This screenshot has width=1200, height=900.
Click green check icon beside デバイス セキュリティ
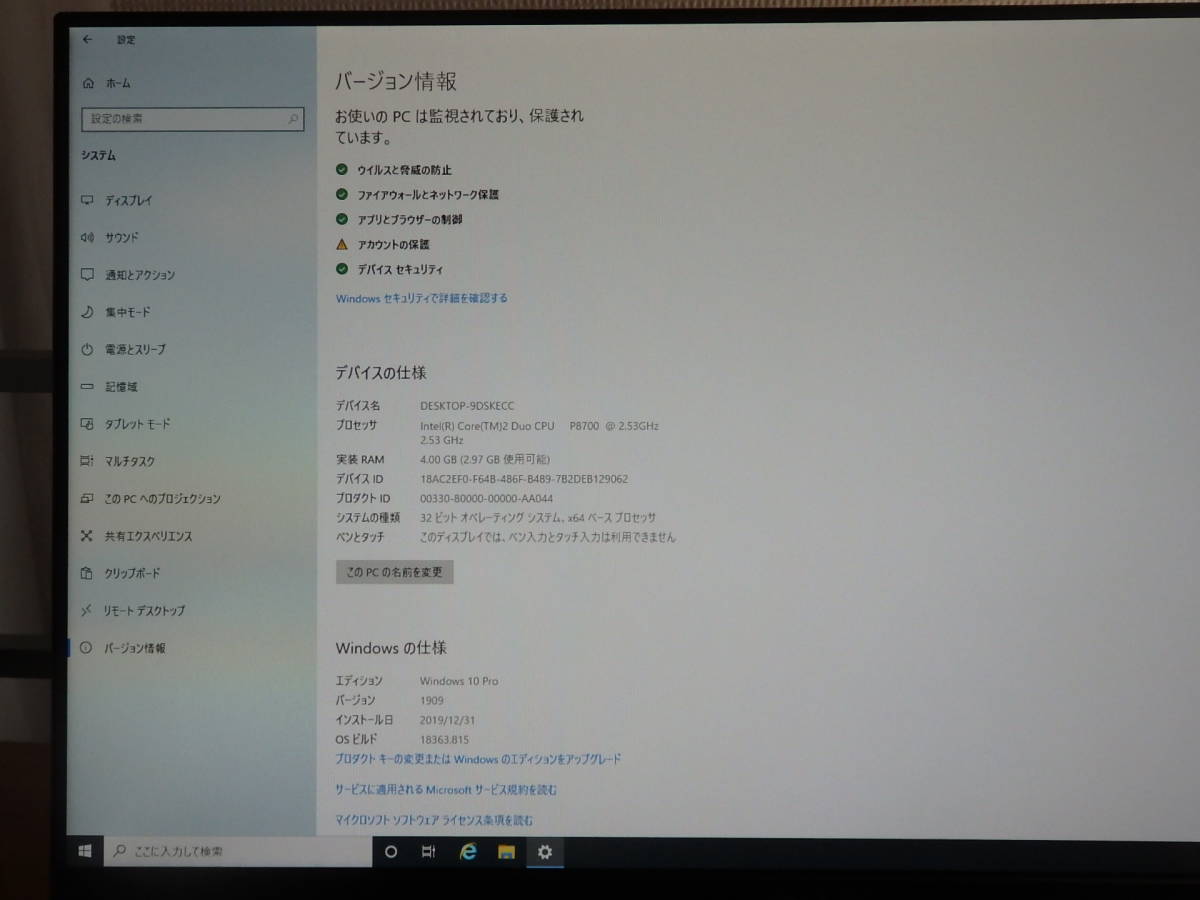coord(342,269)
